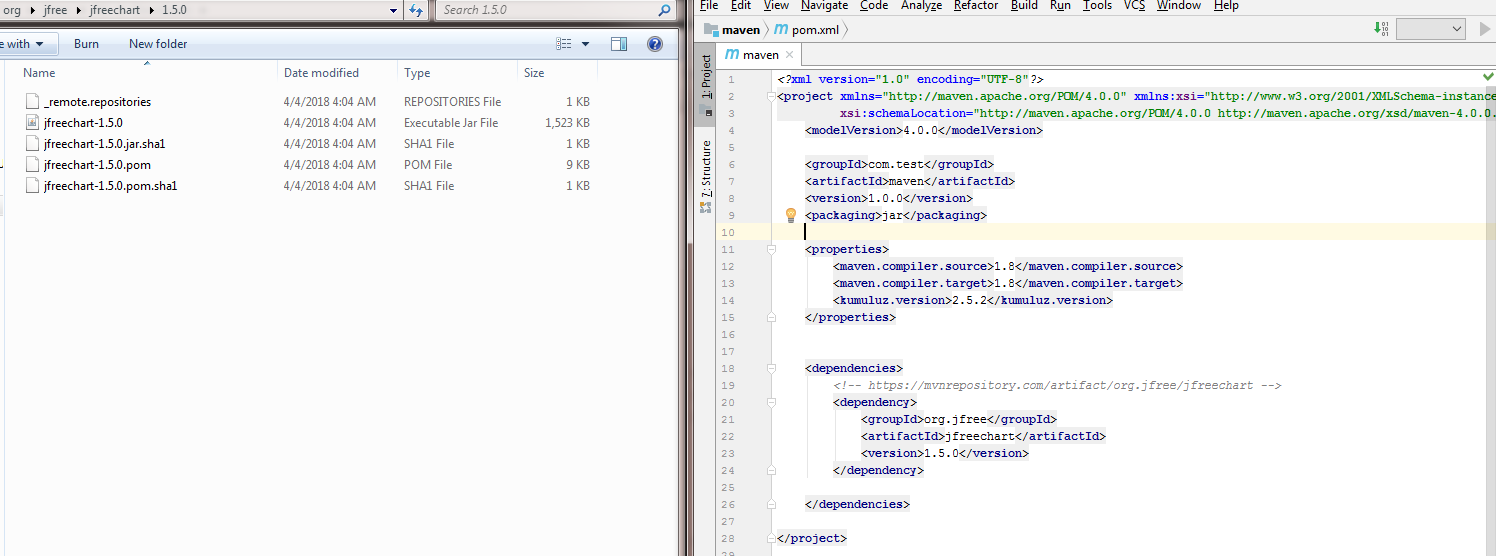Open the run configuration dropdown
Screen dimensions: 1496x556
click(x=1430, y=29)
